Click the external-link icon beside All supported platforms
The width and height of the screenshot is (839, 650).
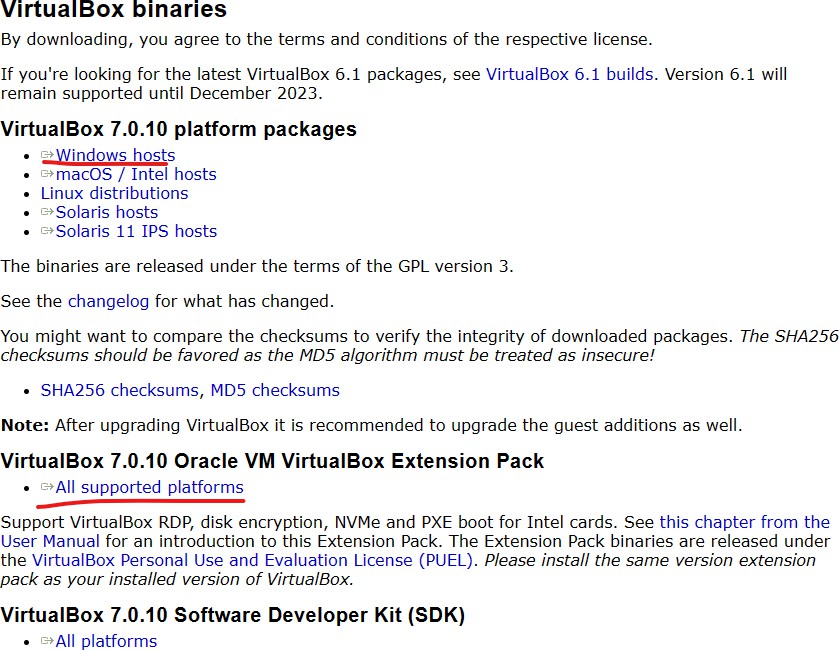click(x=47, y=487)
